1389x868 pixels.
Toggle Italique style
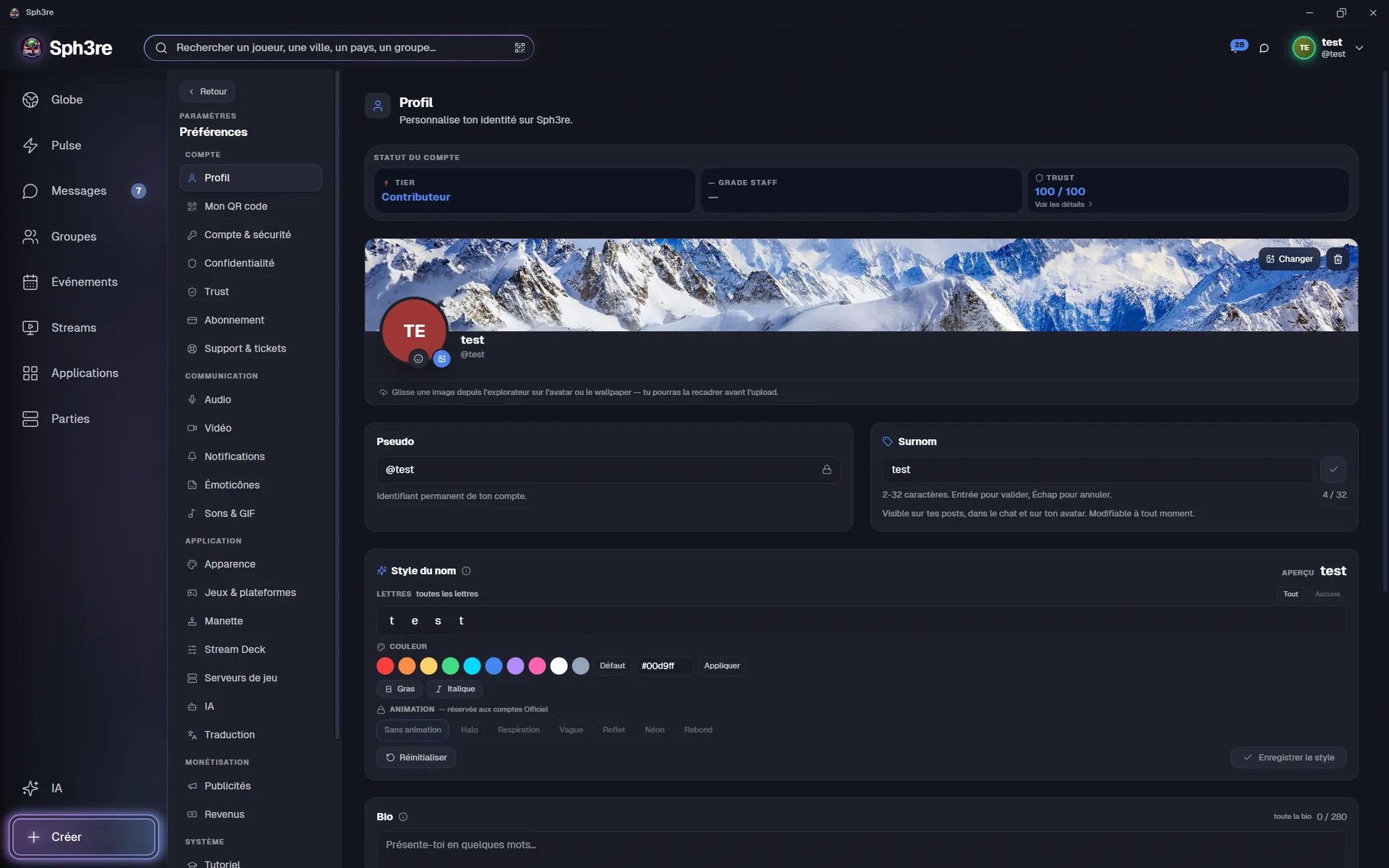click(454, 689)
